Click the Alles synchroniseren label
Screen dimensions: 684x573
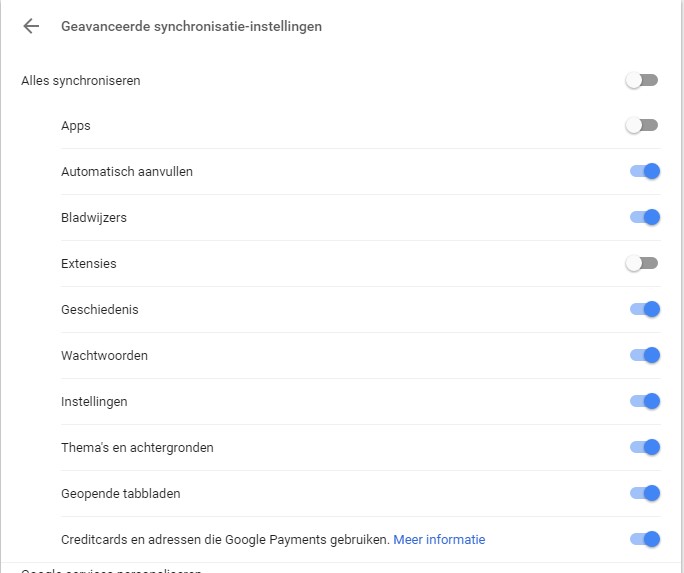[x=81, y=81]
